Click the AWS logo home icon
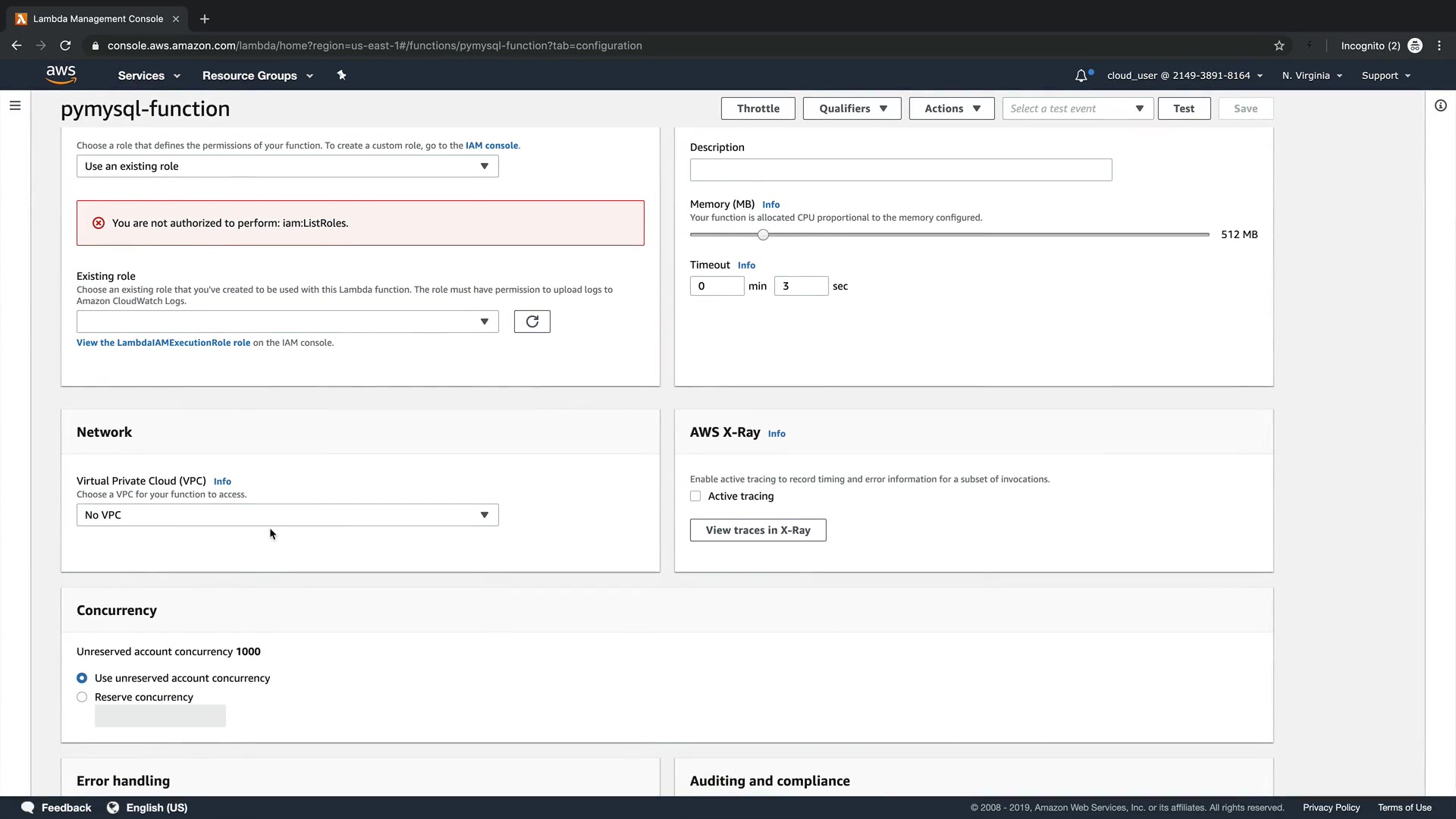 [61, 74]
